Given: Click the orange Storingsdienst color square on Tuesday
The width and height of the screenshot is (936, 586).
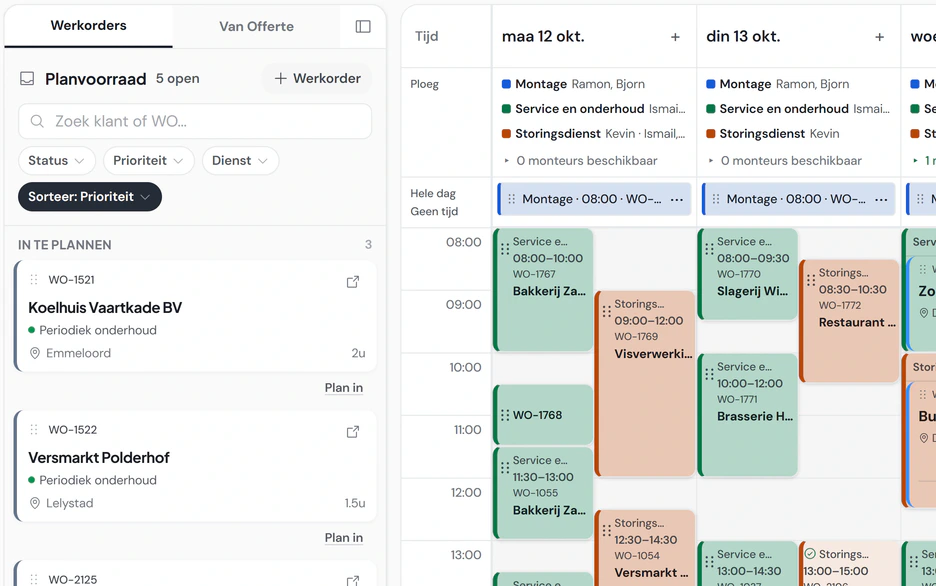Looking at the screenshot, I should coord(710,134).
